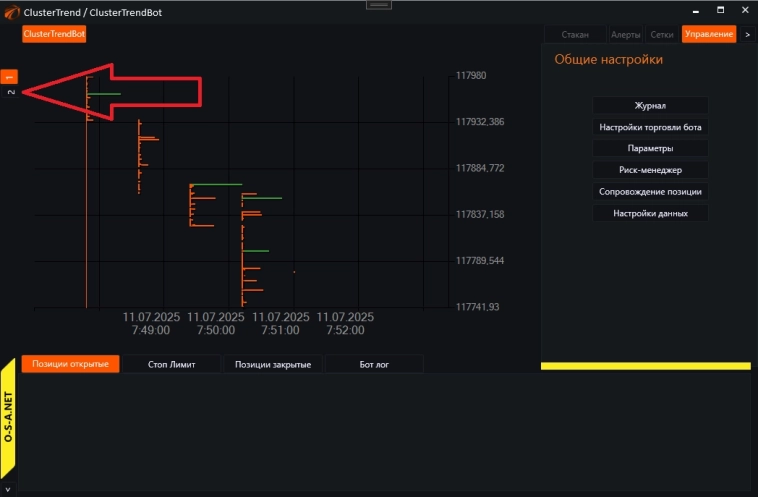Open the Риск-менеджер settings
This screenshot has height=497, width=758.
tap(650, 170)
